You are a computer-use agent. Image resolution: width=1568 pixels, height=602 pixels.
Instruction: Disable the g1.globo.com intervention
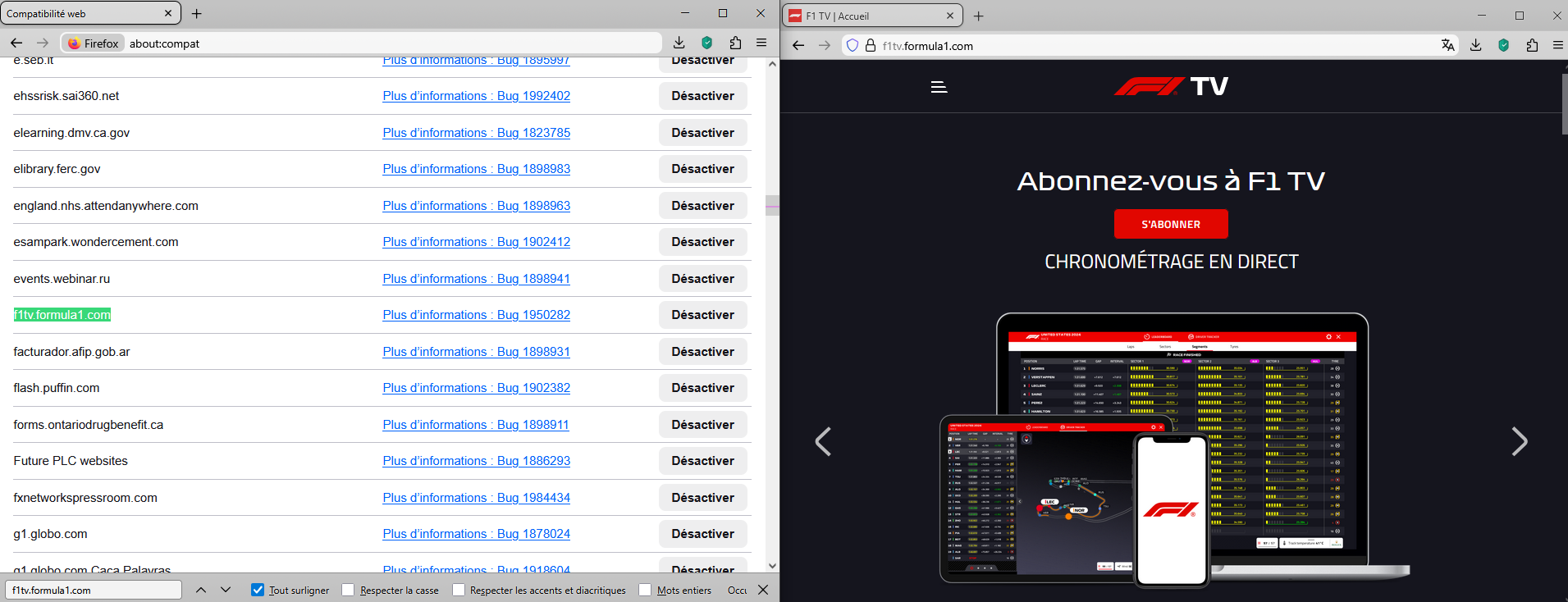pyautogui.click(x=703, y=534)
